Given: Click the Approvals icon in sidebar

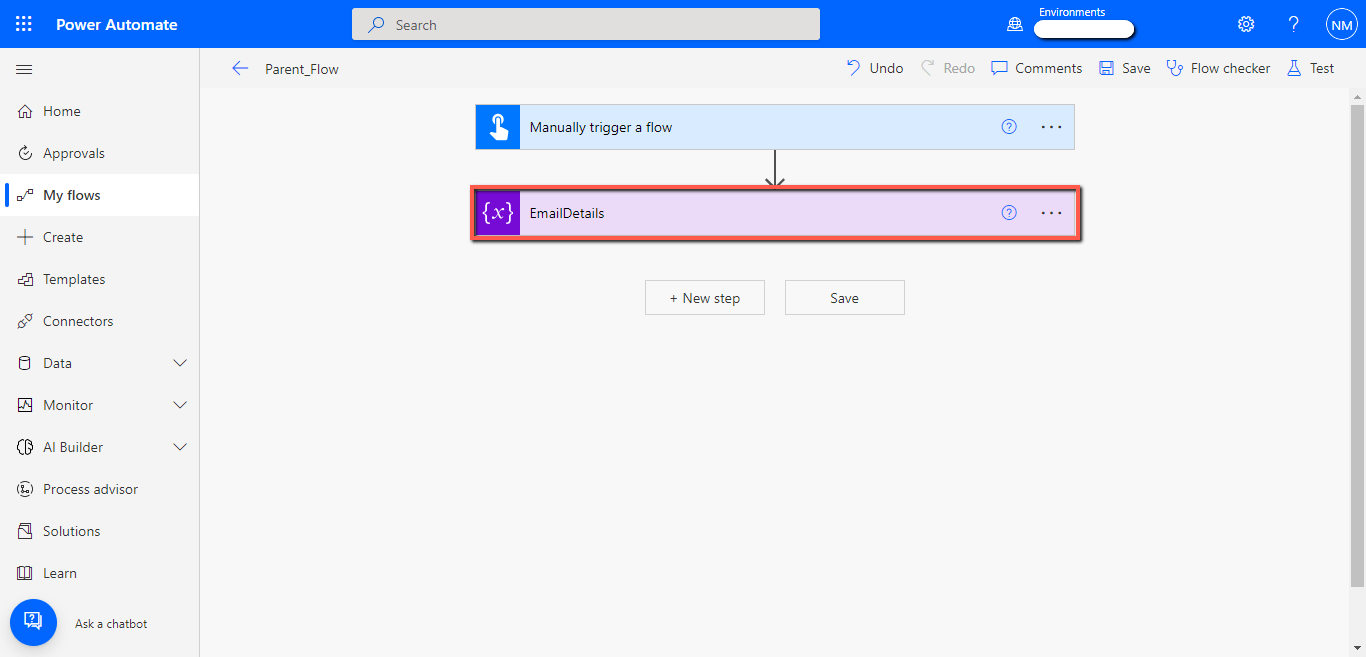Looking at the screenshot, I should [x=26, y=153].
